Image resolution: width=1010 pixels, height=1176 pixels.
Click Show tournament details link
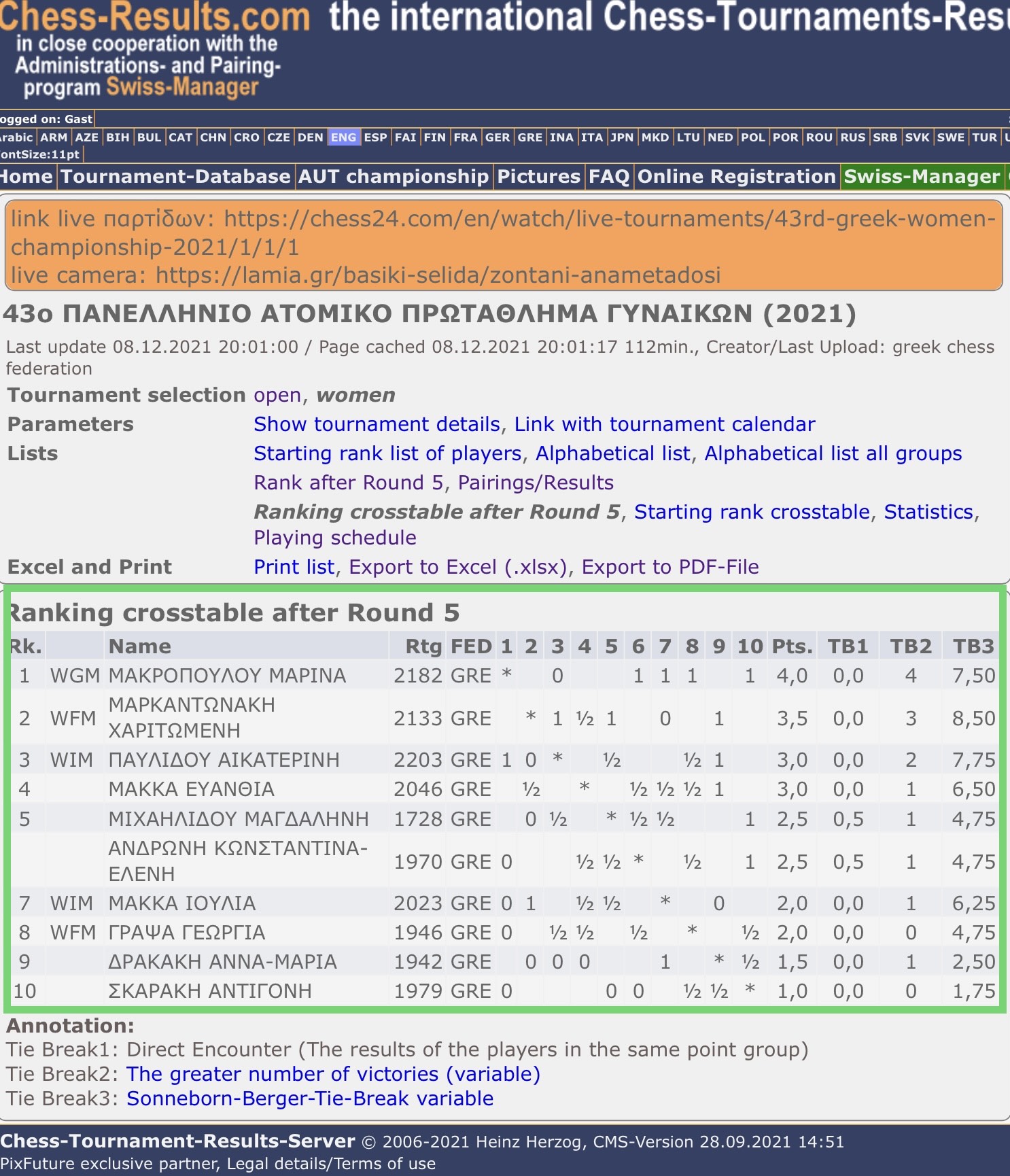(377, 424)
